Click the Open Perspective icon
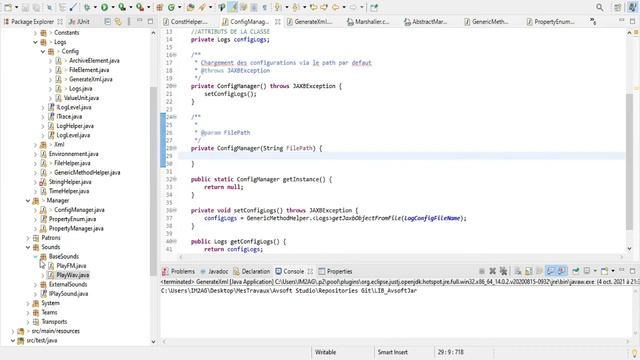Image resolution: width=640 pixels, height=360 pixels. pos(618,7)
